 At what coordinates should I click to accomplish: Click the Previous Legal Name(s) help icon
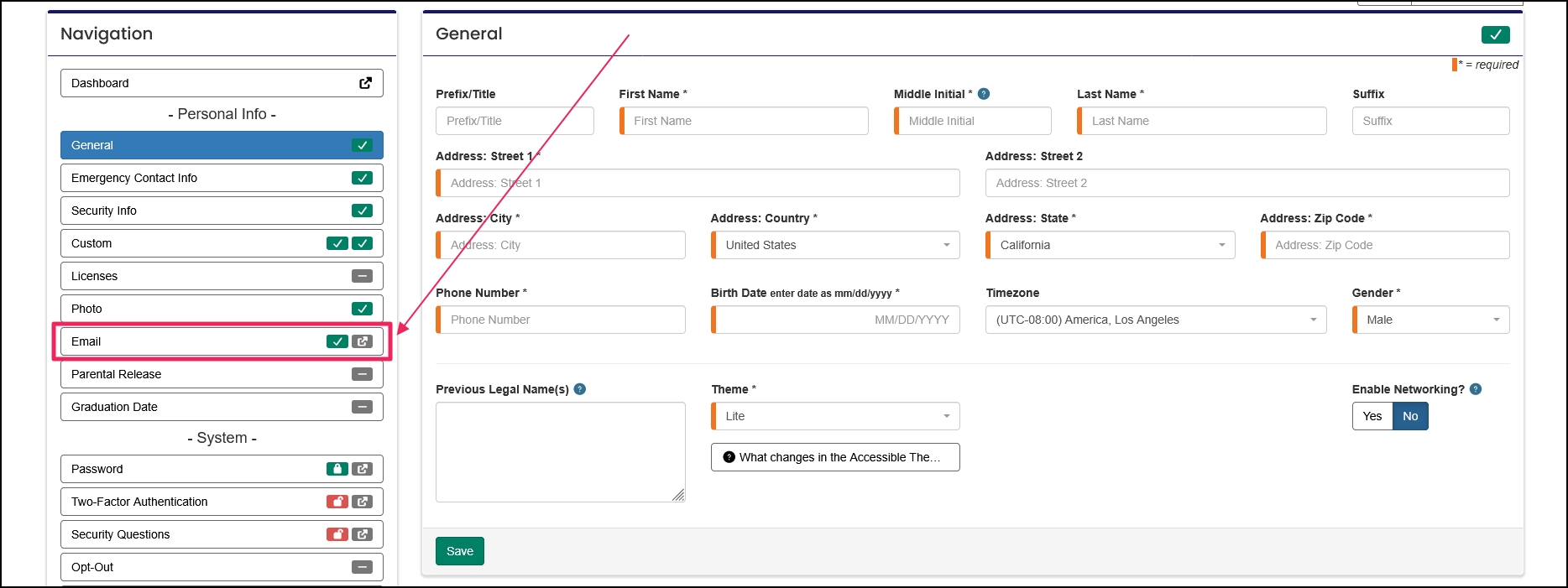[580, 389]
